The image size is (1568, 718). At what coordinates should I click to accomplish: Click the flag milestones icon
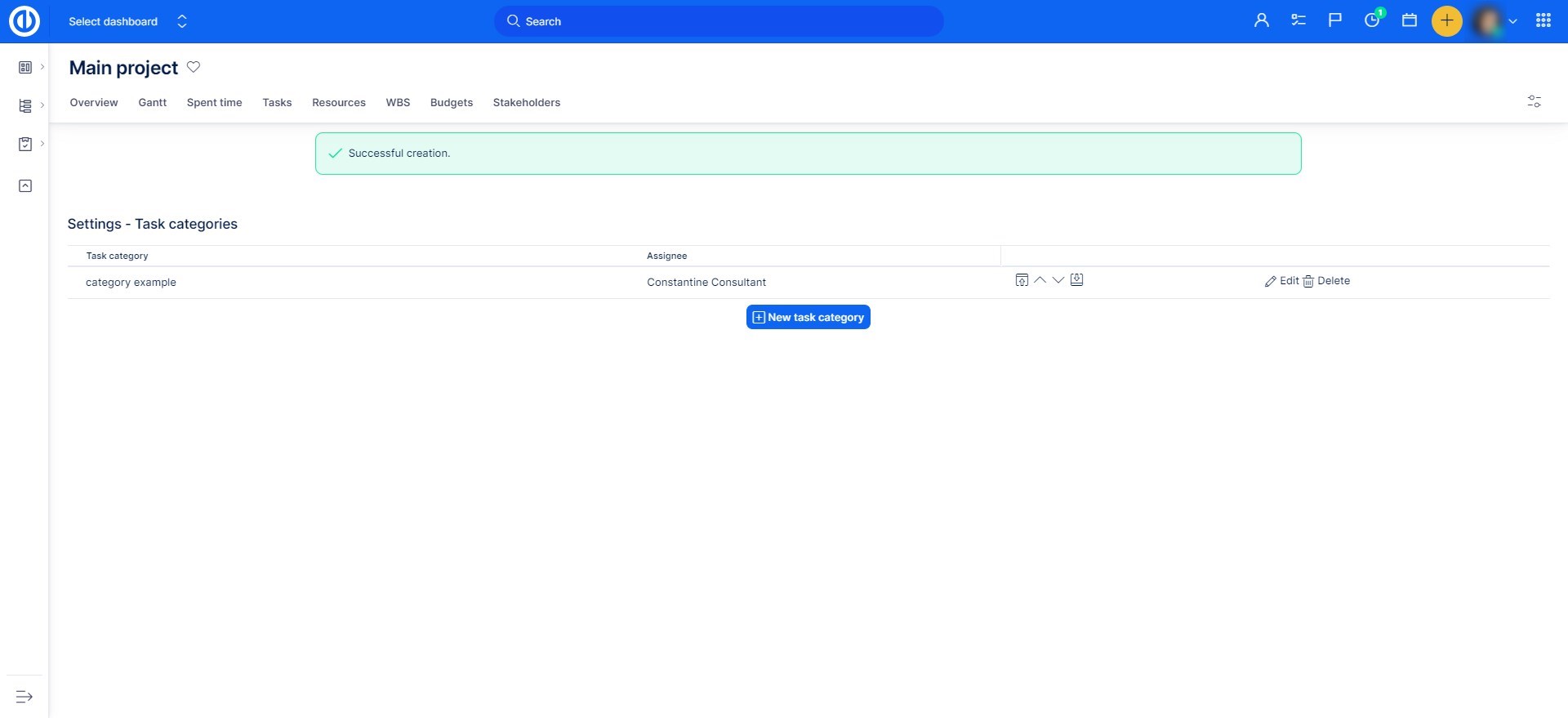coord(1335,20)
